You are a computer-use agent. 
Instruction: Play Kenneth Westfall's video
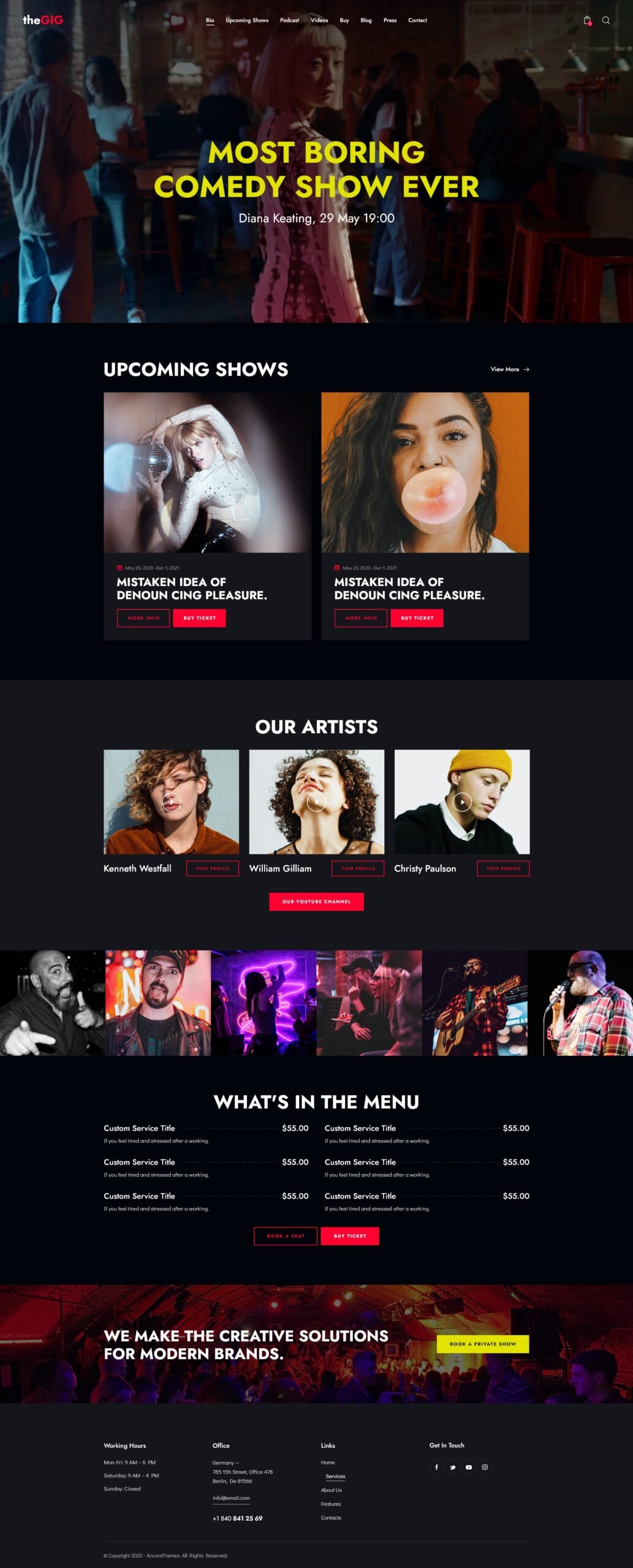(x=171, y=801)
